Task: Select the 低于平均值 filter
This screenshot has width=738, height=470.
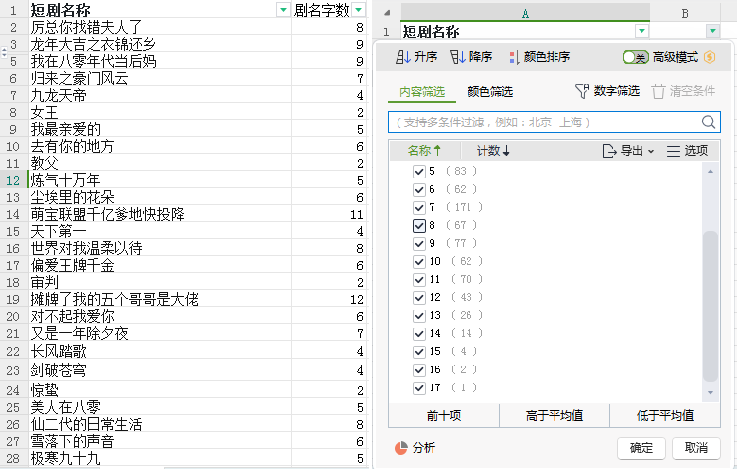Action: (x=665, y=415)
